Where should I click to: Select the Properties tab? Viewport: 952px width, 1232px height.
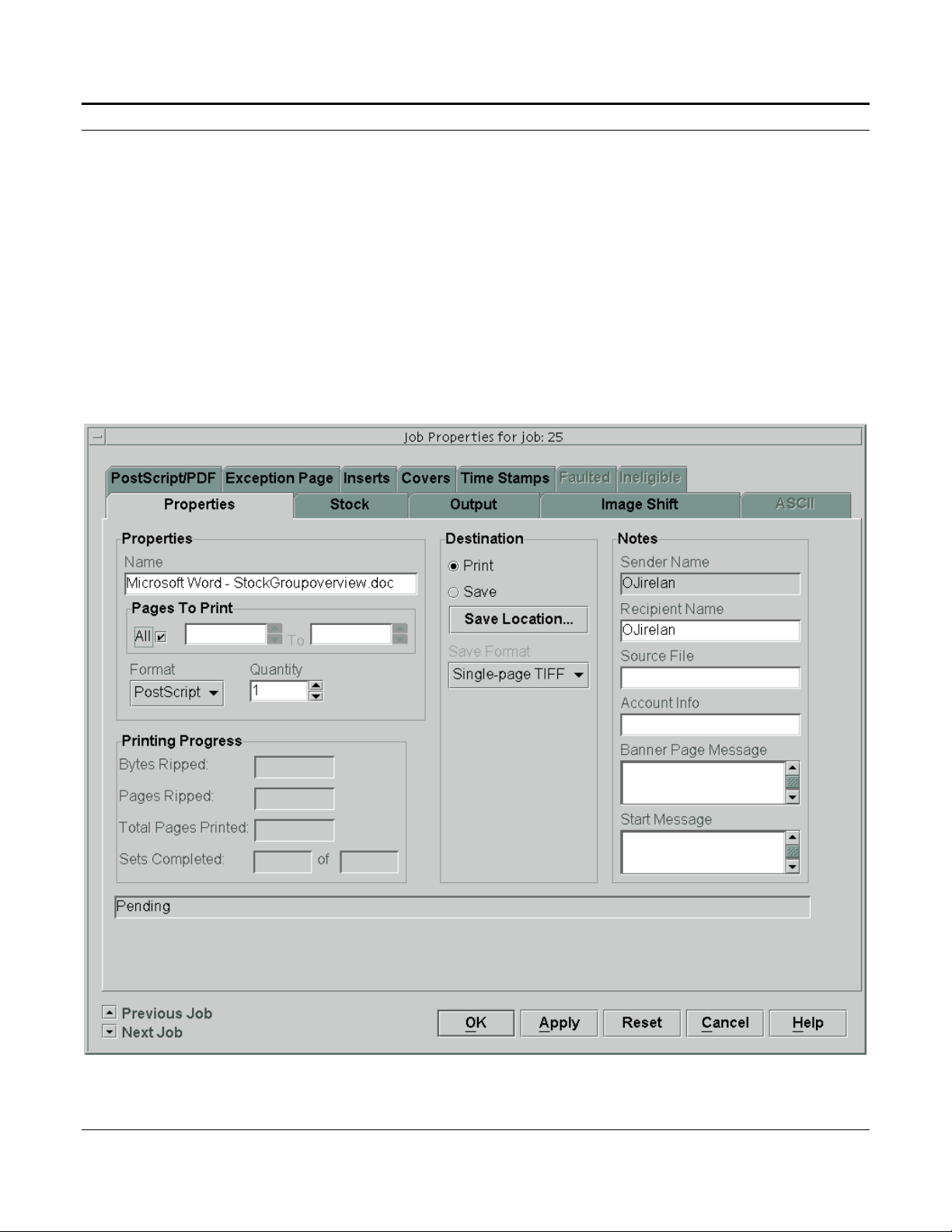click(199, 504)
